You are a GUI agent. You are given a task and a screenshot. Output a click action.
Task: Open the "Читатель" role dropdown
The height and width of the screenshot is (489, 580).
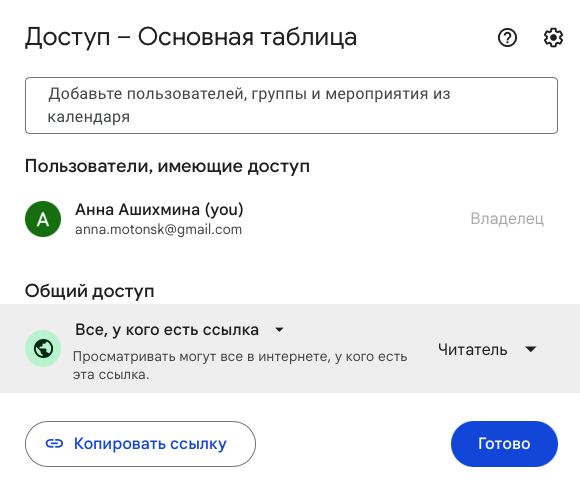pyautogui.click(x=487, y=349)
